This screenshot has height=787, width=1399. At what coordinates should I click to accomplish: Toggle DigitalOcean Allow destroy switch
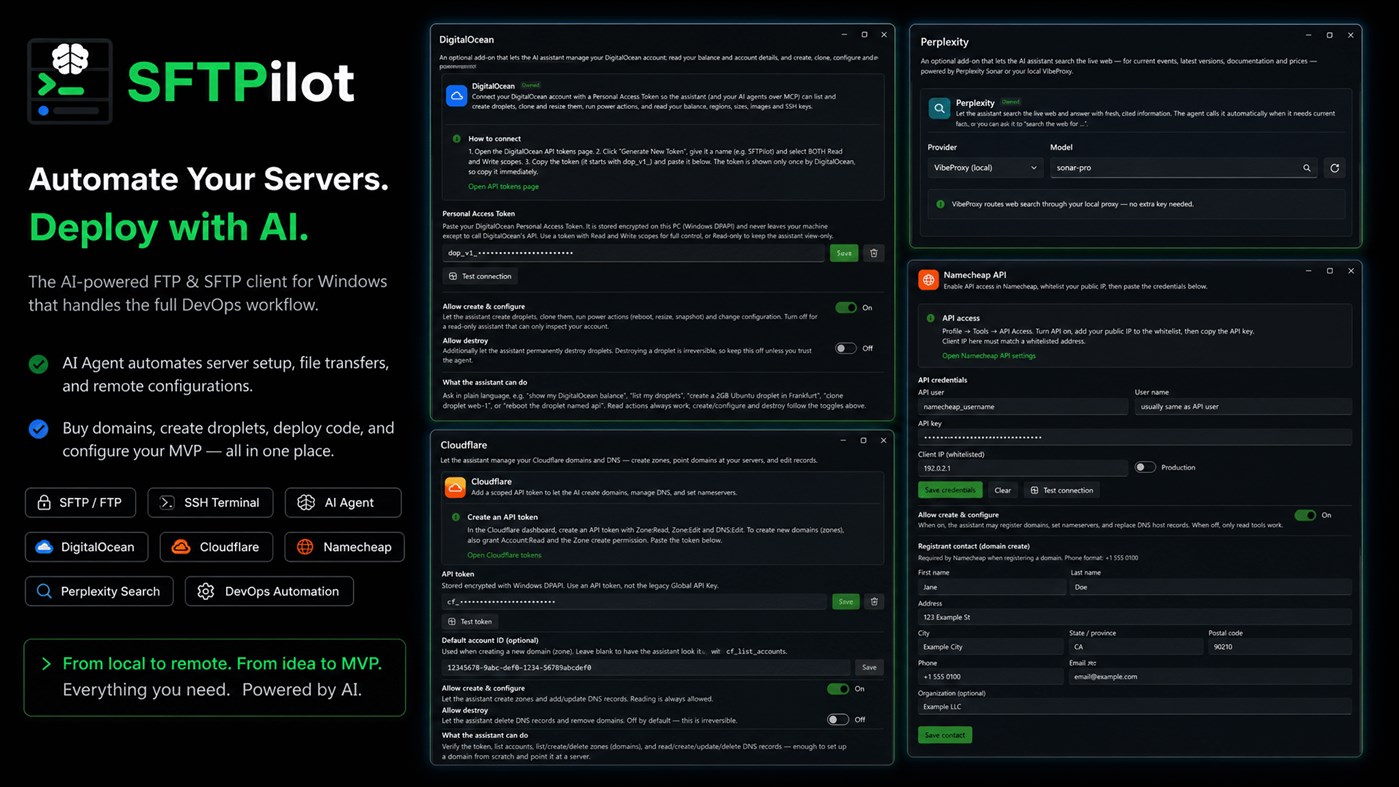point(846,348)
